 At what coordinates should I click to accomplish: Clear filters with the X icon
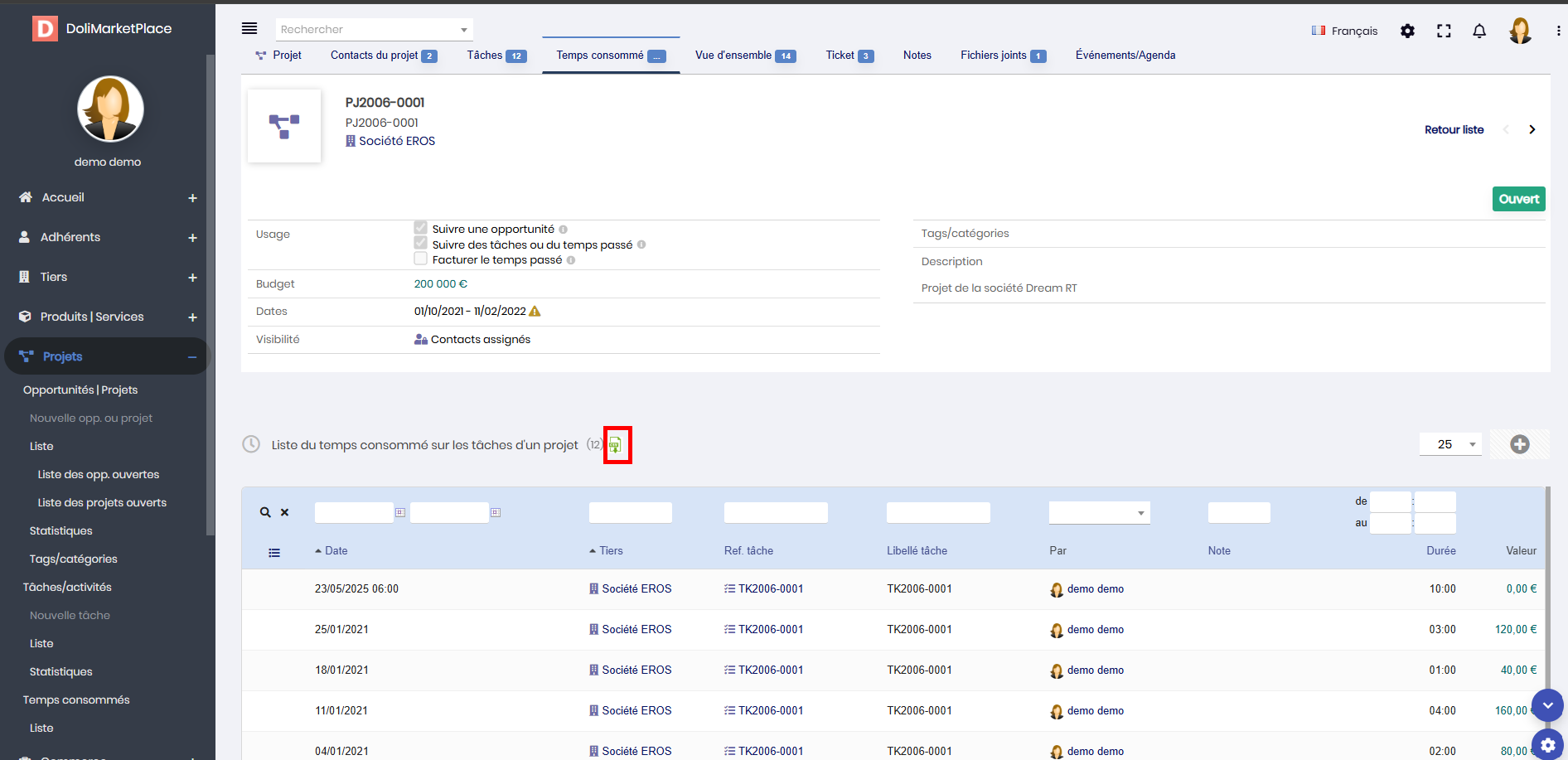pos(284,512)
